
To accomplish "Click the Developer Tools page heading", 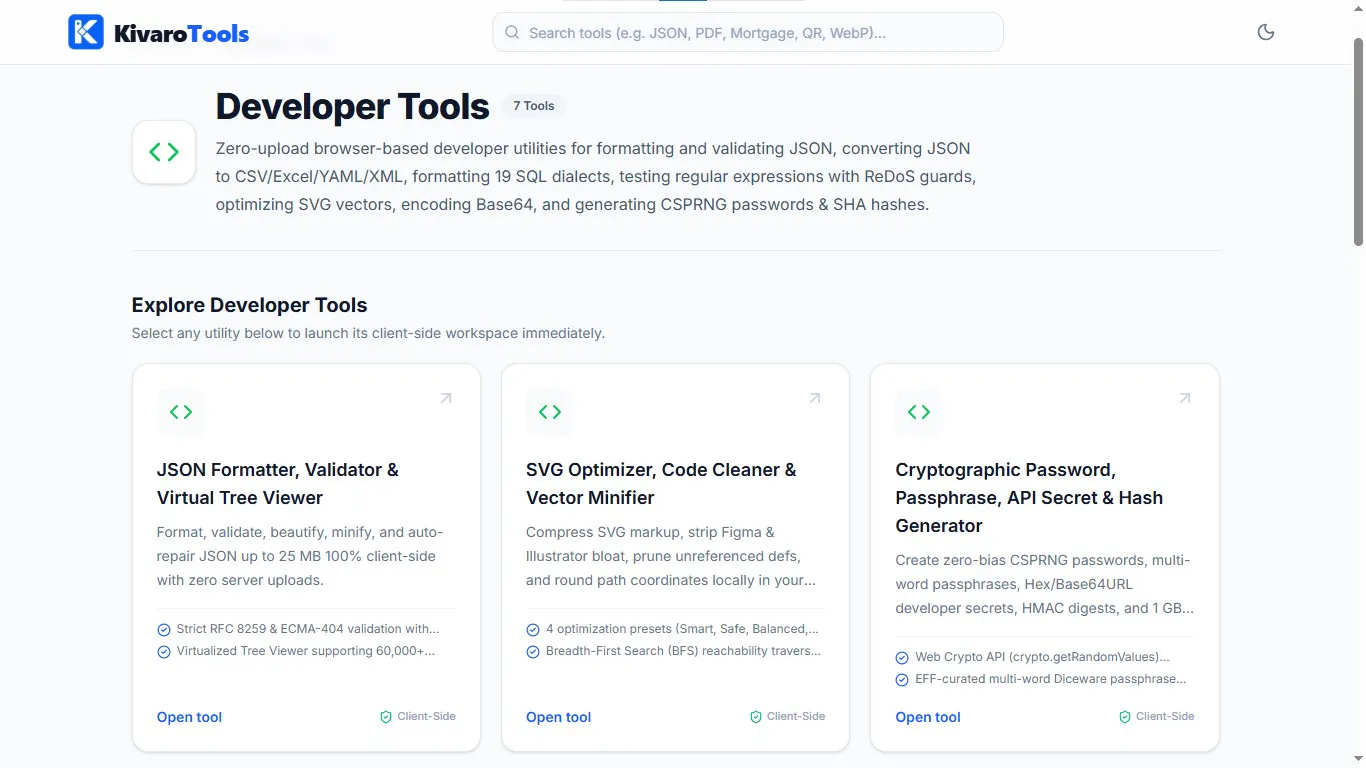I will (353, 107).
